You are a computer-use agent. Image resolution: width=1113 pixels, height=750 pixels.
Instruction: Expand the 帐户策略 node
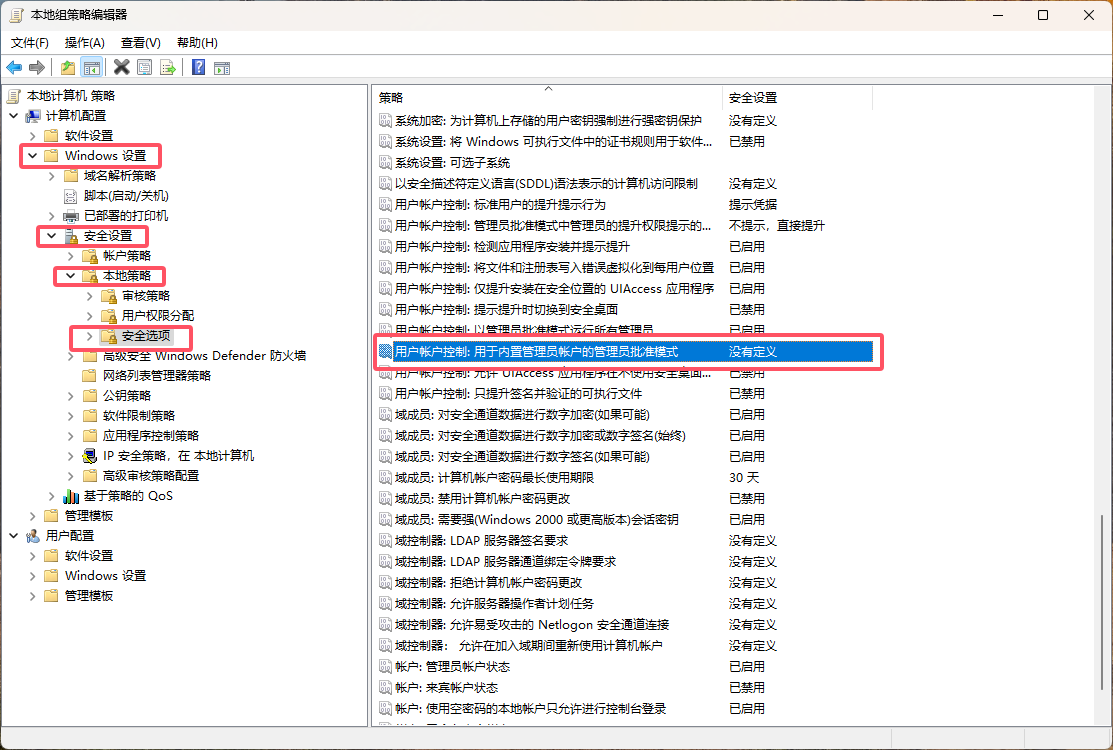[71, 255]
